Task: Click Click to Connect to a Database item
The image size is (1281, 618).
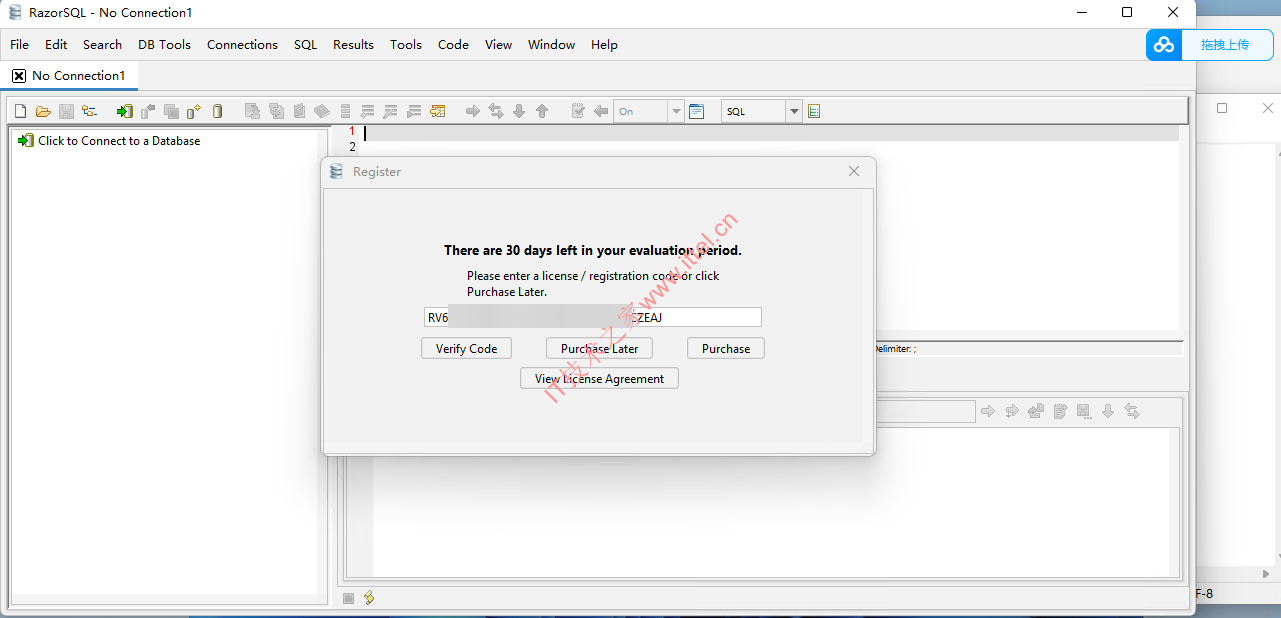Action: click(x=109, y=141)
